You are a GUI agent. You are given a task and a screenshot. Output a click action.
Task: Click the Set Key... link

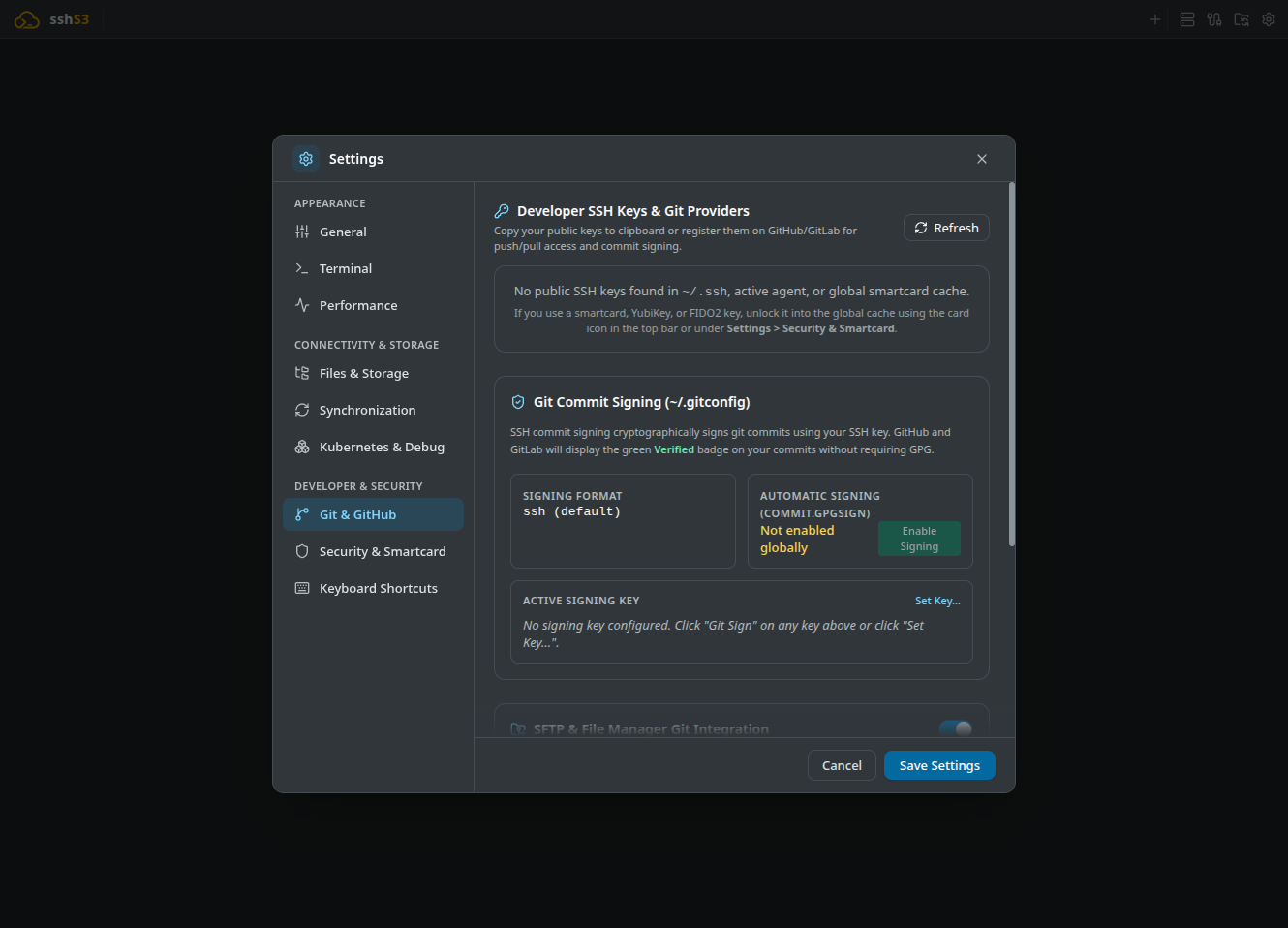[937, 601]
